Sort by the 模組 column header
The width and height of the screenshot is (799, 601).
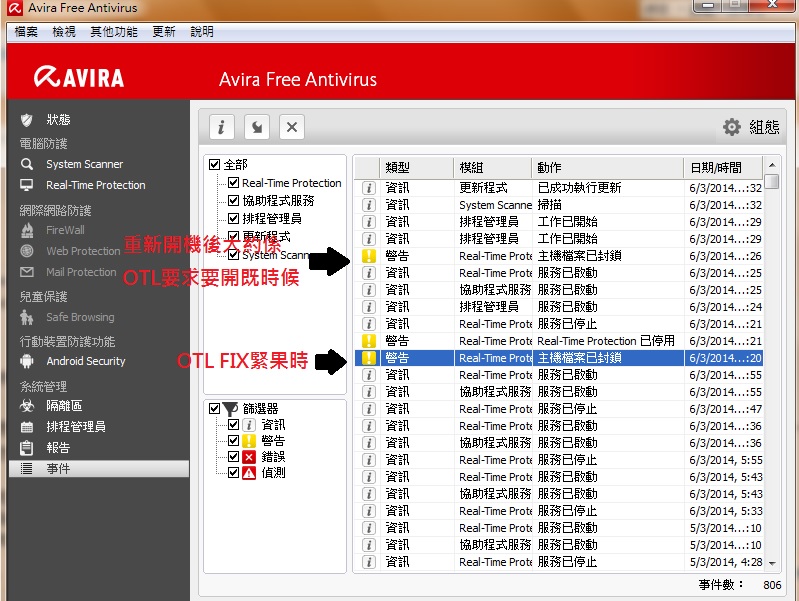[x=492, y=168]
